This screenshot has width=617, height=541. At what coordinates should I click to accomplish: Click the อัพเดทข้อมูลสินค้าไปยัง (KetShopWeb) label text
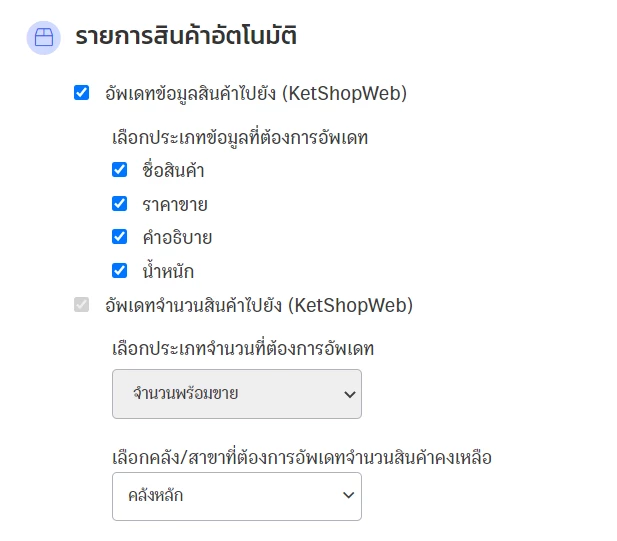click(256, 94)
